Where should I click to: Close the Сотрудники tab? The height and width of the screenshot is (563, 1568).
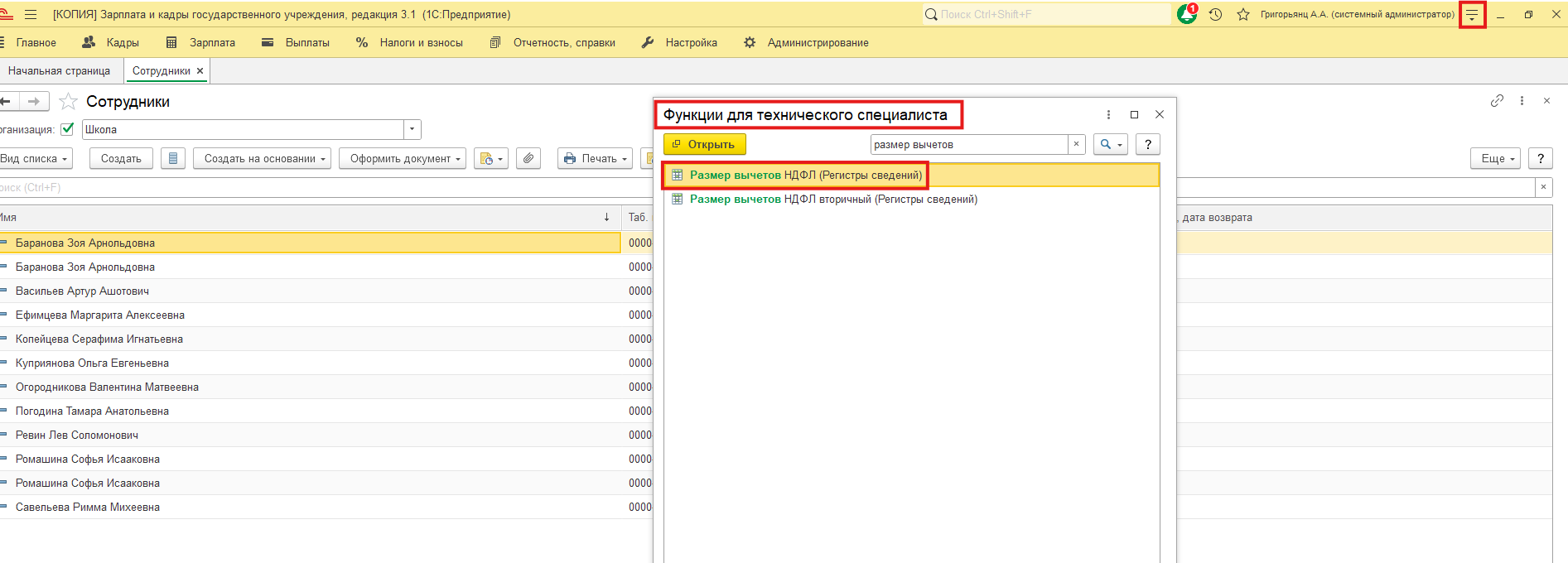click(200, 71)
